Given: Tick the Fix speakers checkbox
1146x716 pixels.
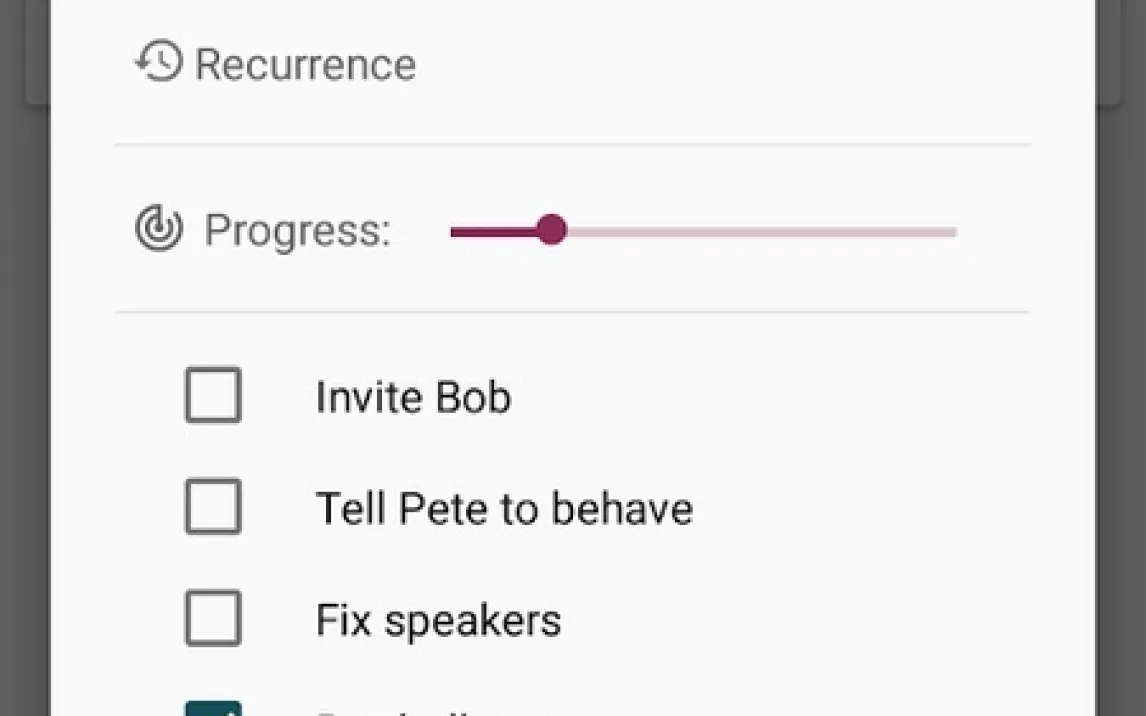Looking at the screenshot, I should click(x=213, y=619).
